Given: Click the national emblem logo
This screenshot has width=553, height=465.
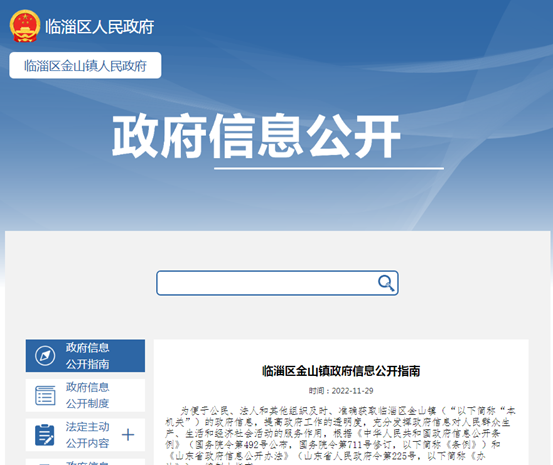Looking at the screenshot, I should coord(25,26).
